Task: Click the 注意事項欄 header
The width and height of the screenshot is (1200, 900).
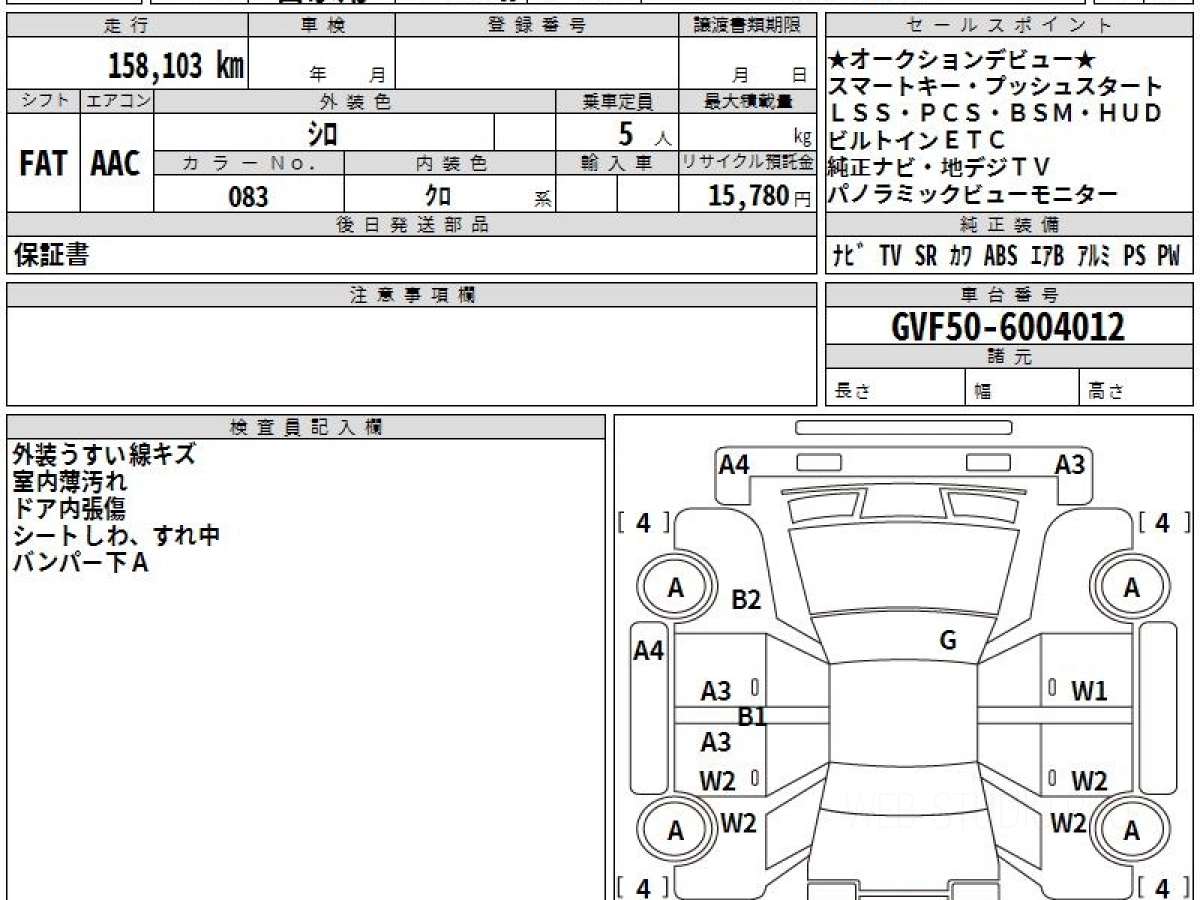Action: (411, 295)
